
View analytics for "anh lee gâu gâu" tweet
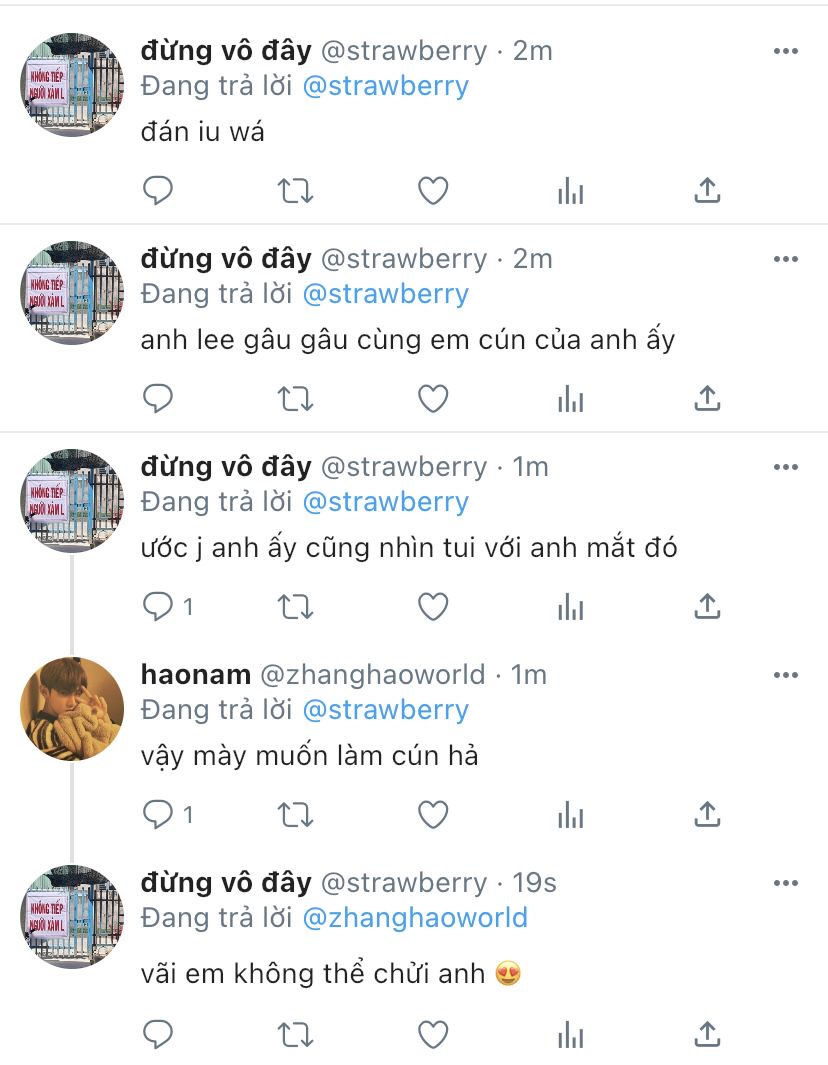(571, 399)
